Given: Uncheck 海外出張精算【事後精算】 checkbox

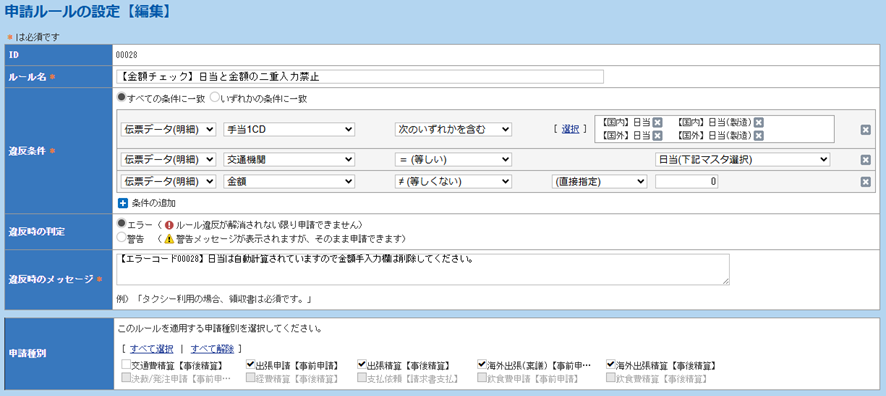Looking at the screenshot, I should [611, 364].
